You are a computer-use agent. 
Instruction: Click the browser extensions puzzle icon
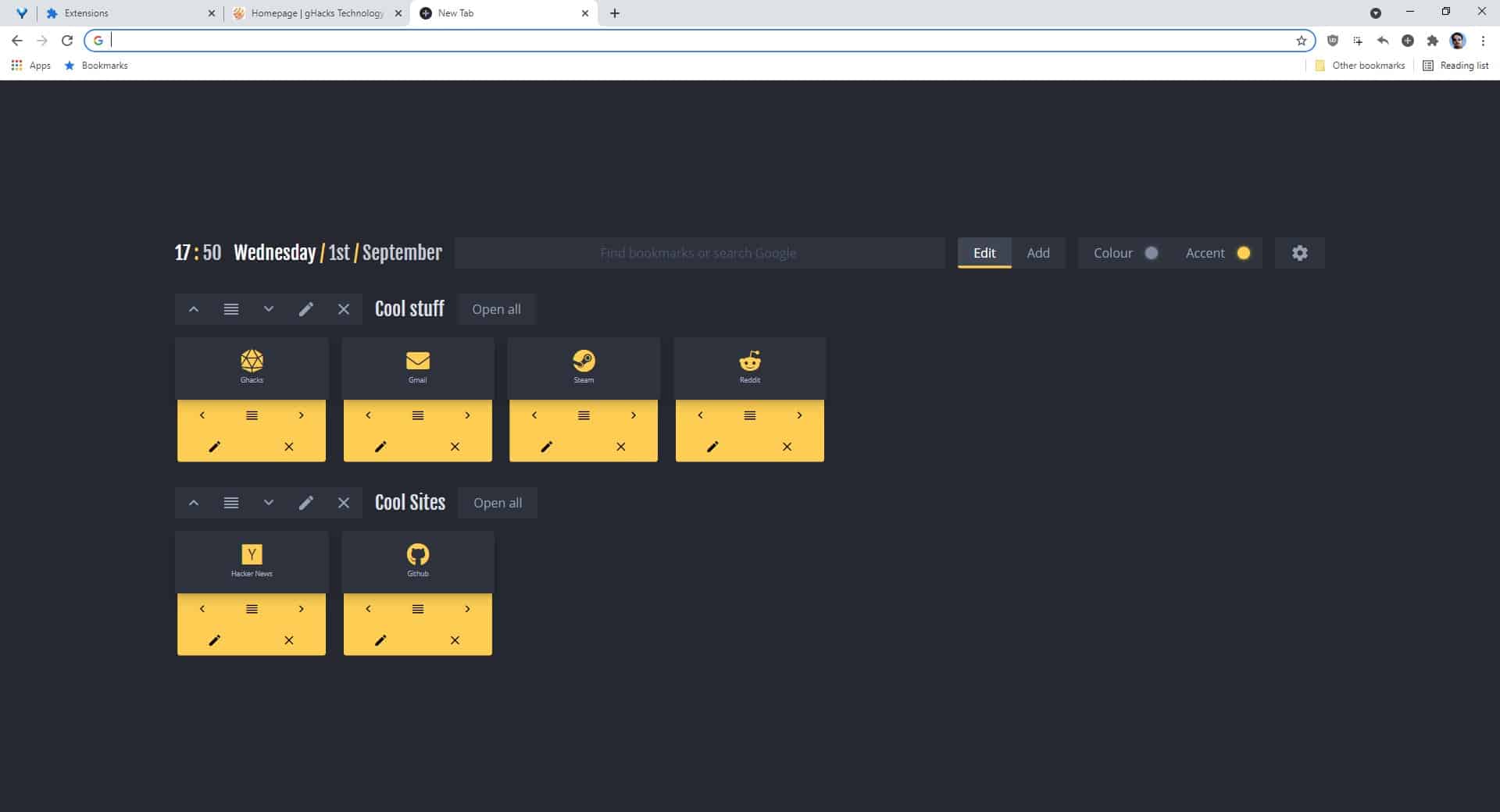(x=1433, y=40)
